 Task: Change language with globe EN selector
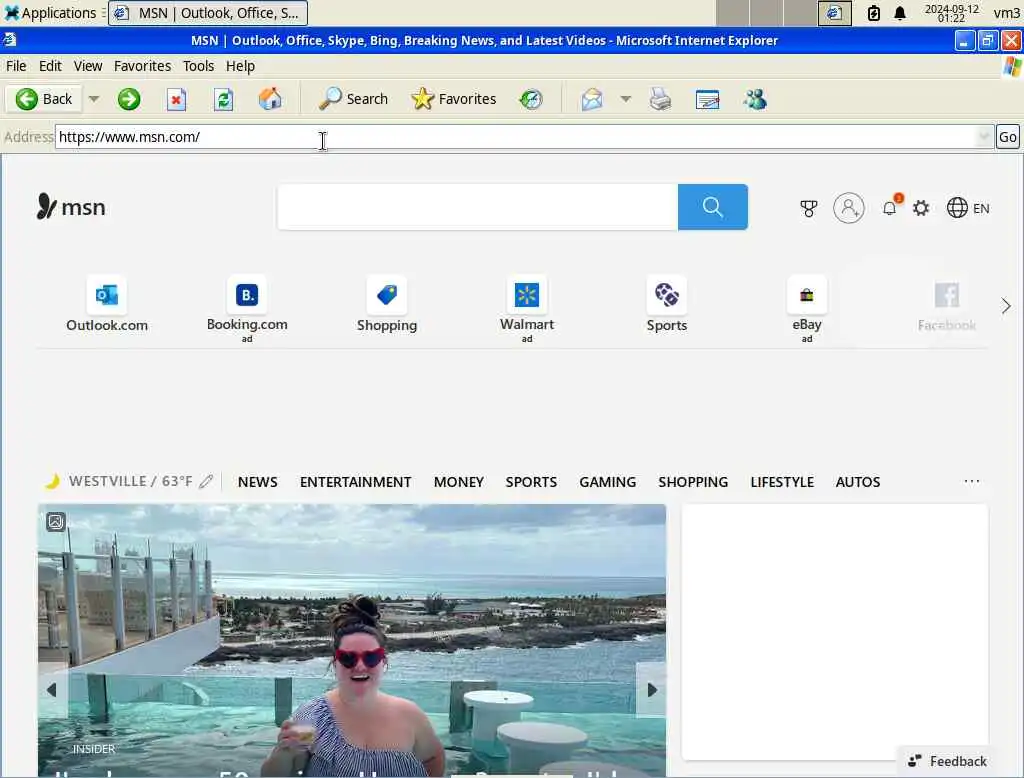point(968,208)
